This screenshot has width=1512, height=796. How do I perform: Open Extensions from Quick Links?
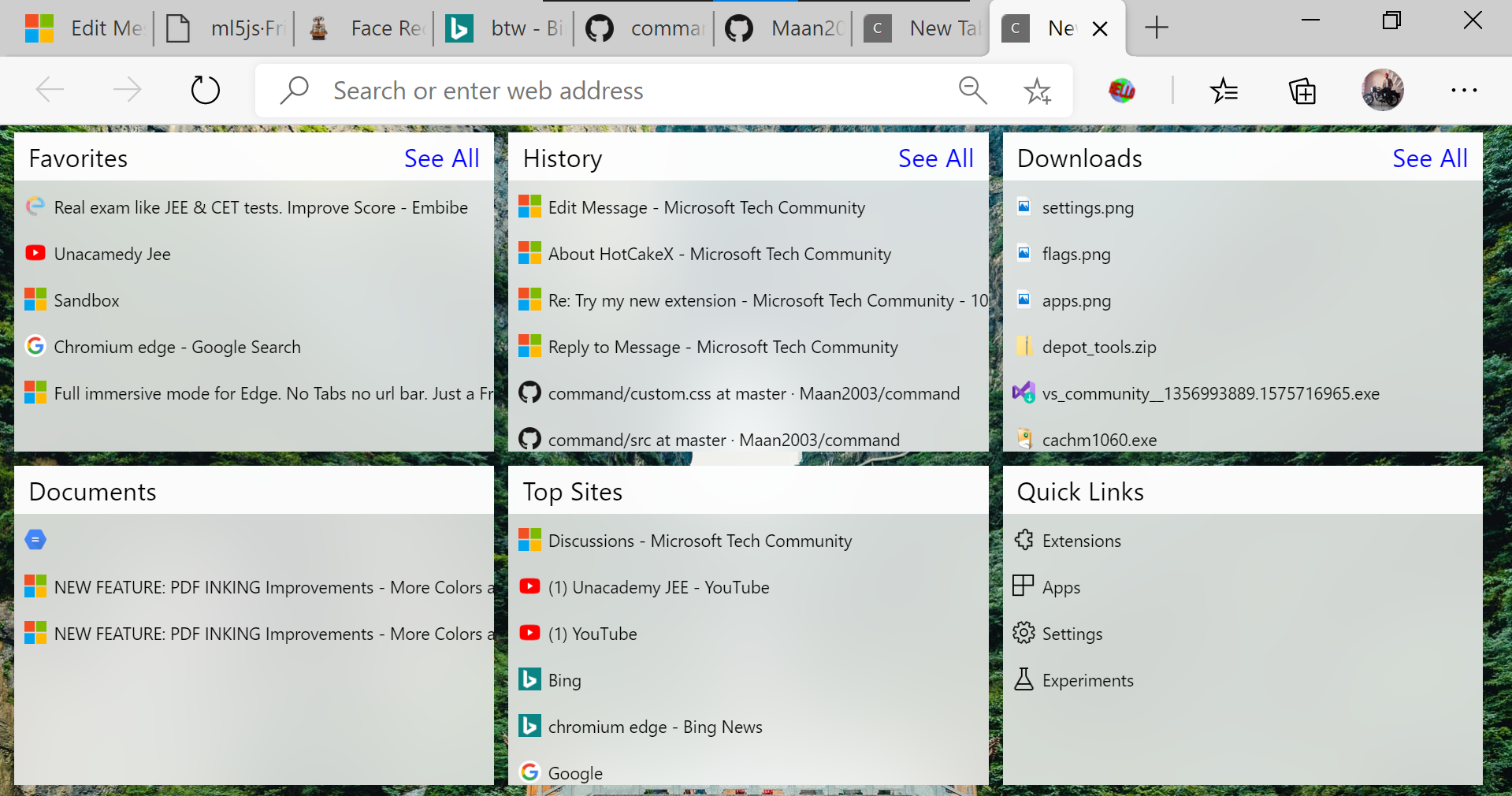coord(1081,541)
